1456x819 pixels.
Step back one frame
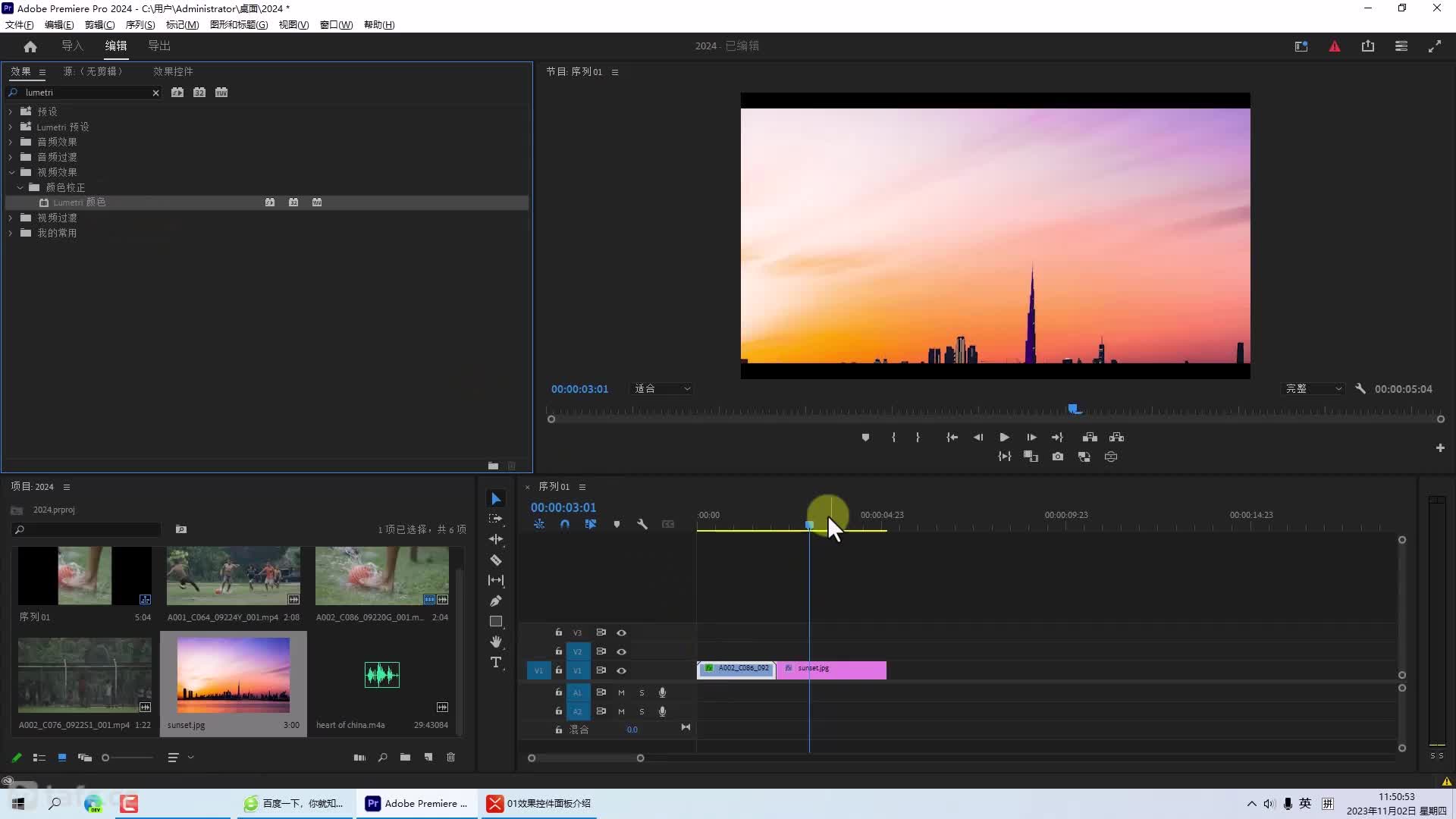pyautogui.click(x=978, y=438)
